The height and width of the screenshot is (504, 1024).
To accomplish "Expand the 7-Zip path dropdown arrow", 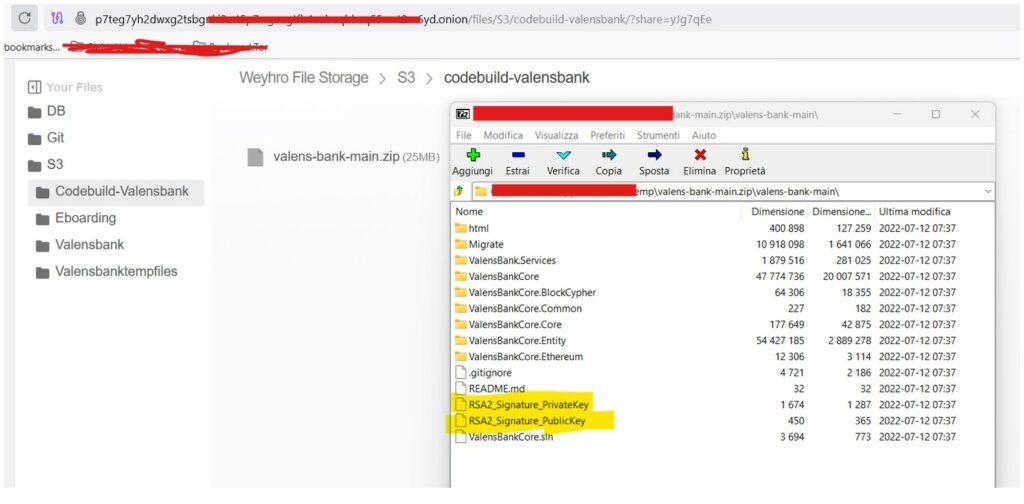I will (988, 191).
